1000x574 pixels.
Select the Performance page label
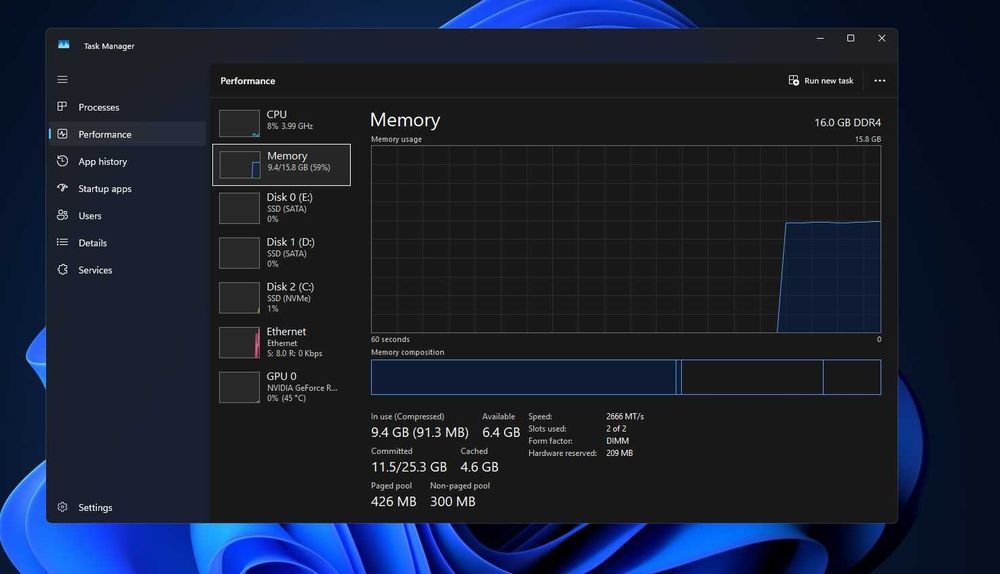105,135
